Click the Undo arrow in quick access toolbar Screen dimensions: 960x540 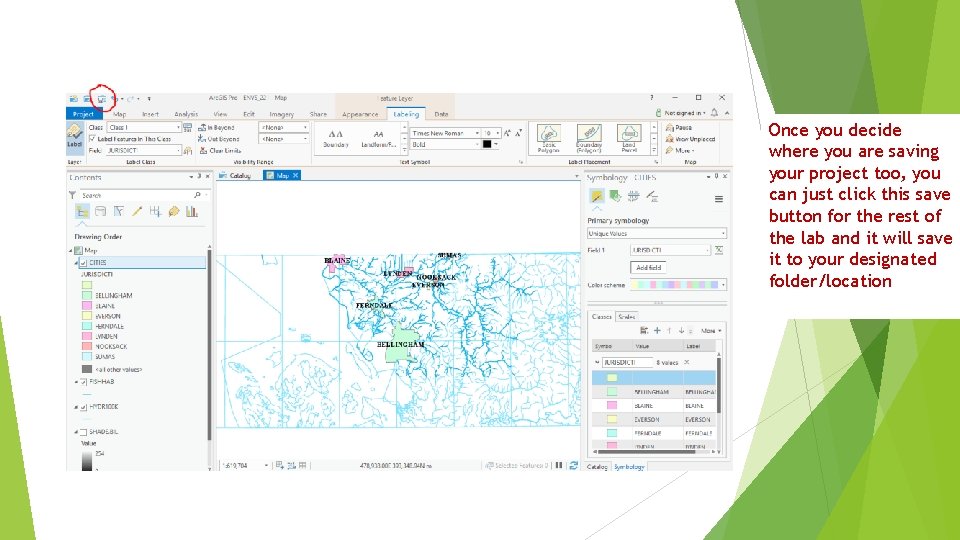(115, 99)
